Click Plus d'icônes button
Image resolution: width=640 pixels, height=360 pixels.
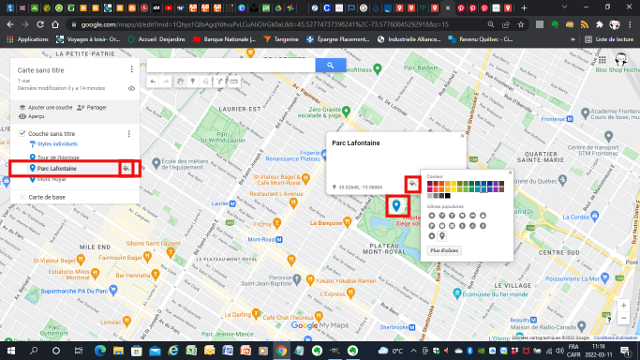tap(444, 251)
